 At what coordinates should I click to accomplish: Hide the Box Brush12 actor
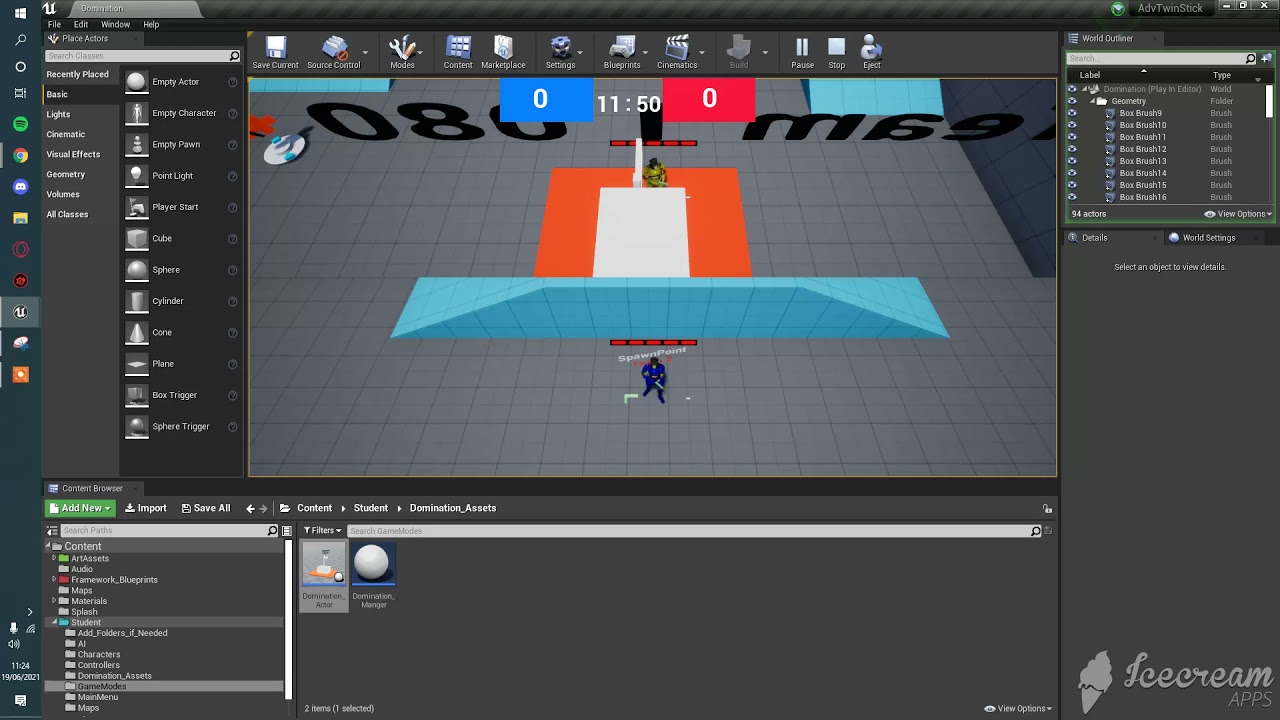pos(1072,149)
